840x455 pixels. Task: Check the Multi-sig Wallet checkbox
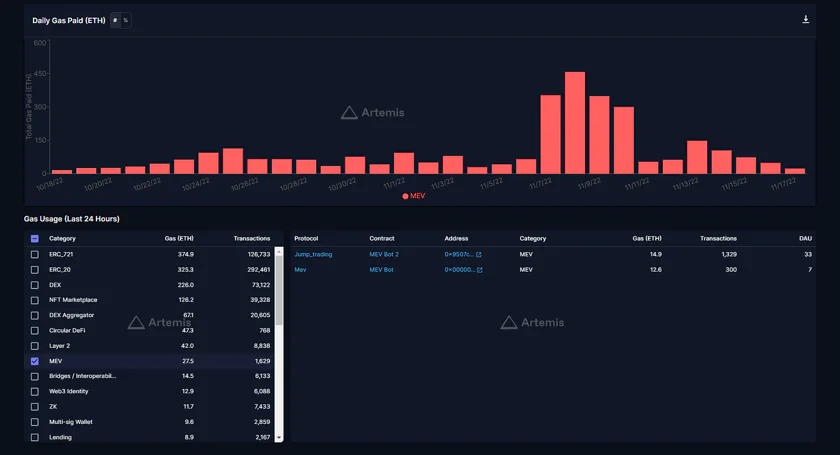[35, 422]
